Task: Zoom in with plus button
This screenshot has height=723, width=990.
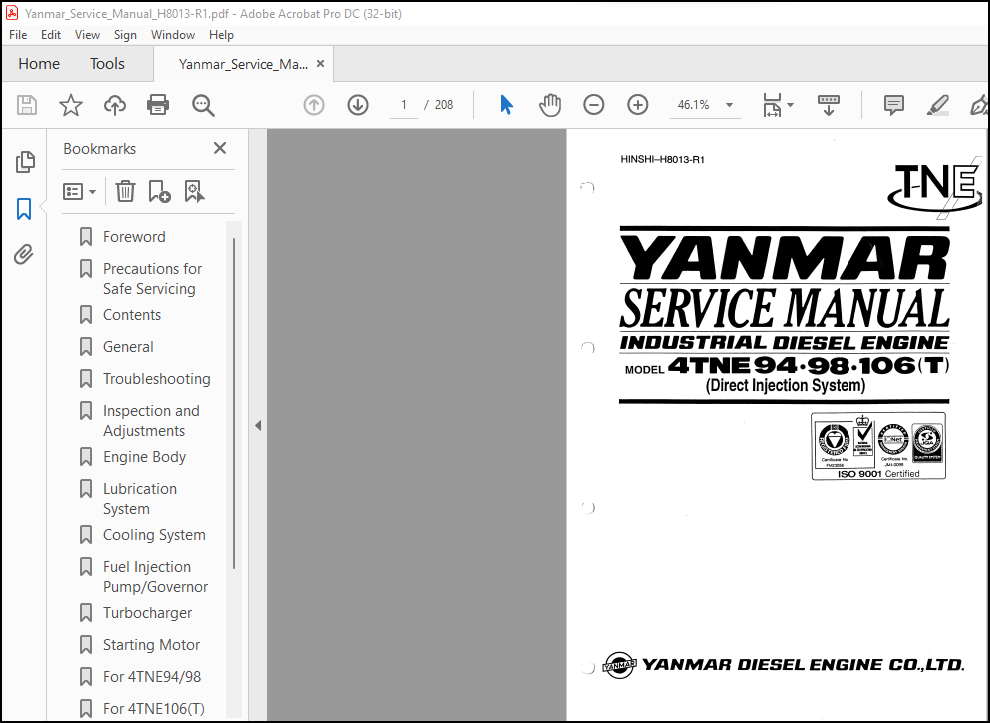Action: [x=638, y=105]
